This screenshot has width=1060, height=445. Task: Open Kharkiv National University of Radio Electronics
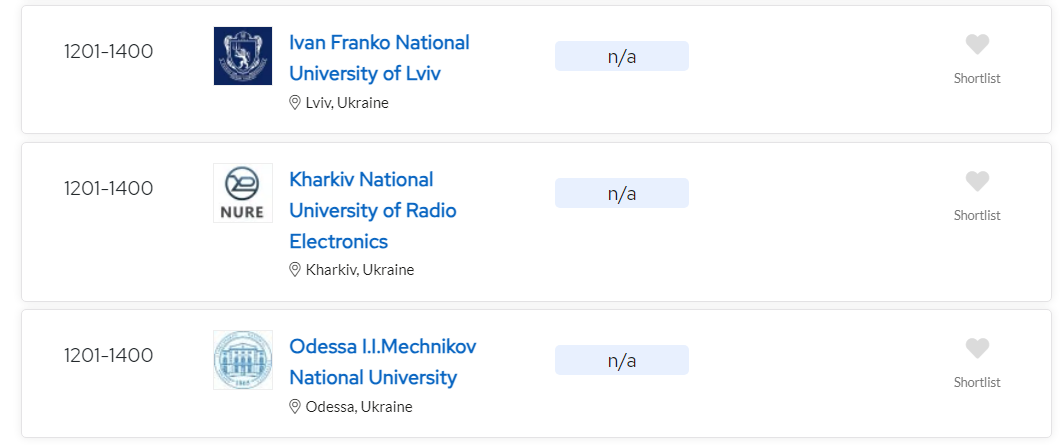(372, 210)
